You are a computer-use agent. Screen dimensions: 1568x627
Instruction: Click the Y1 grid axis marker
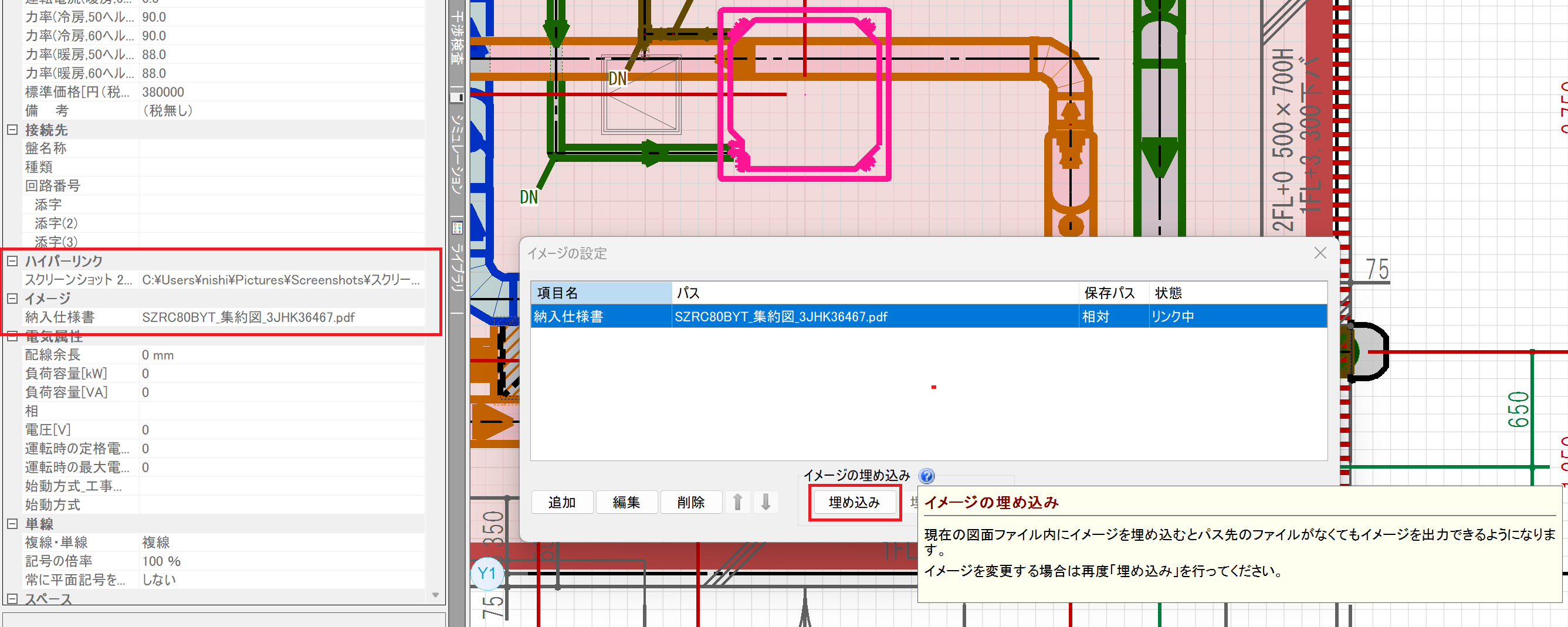click(x=487, y=574)
